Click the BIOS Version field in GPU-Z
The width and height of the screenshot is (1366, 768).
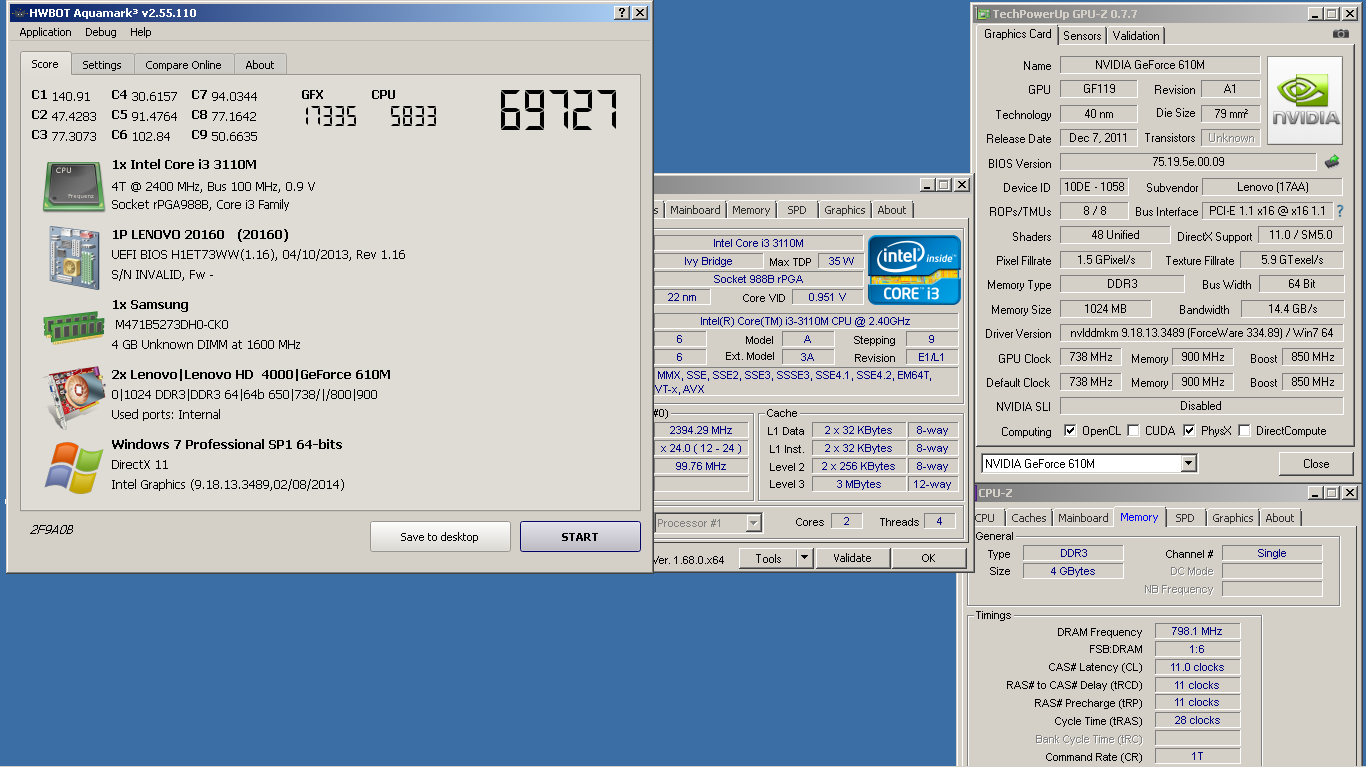pos(1188,162)
